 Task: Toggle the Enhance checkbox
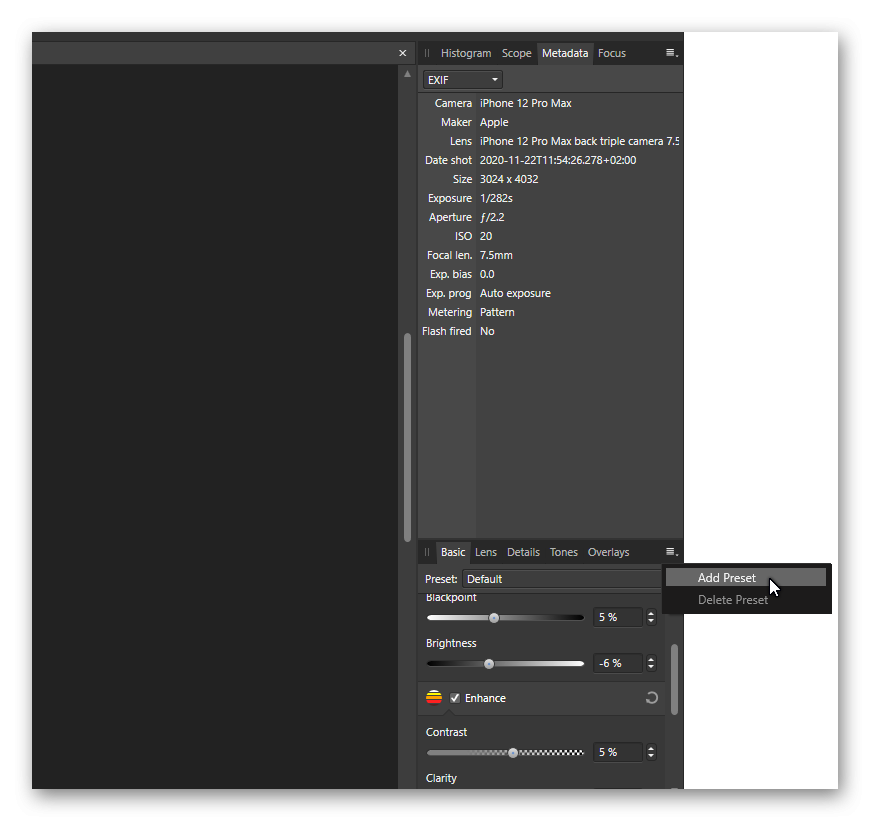coord(455,698)
